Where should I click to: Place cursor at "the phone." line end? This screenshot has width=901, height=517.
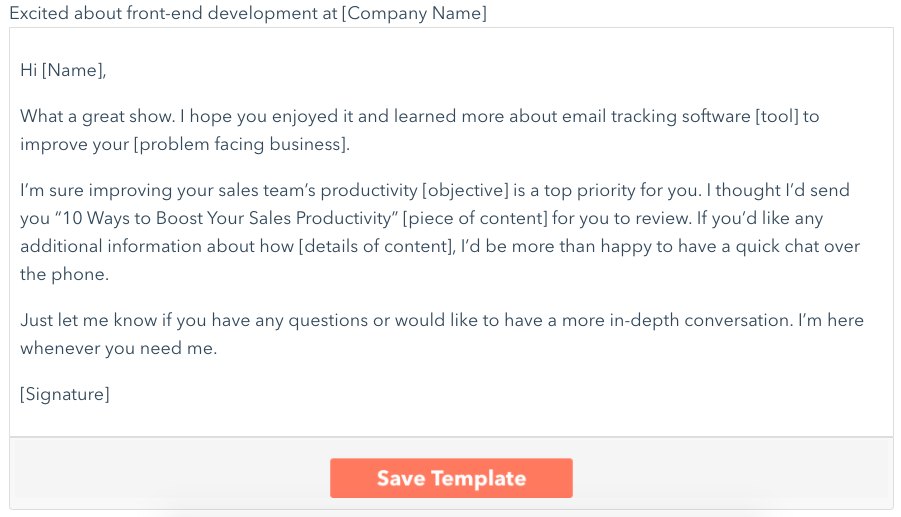(x=108, y=275)
